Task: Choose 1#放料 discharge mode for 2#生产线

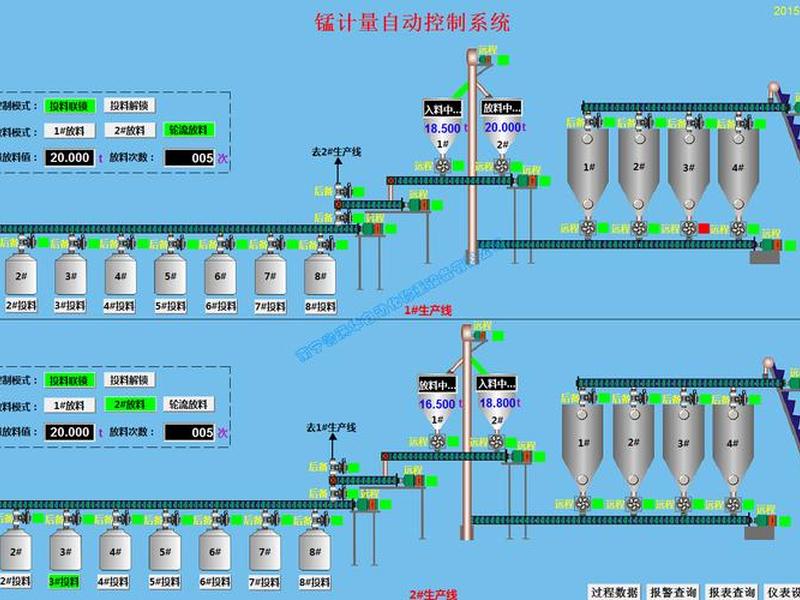Action: 69,405
